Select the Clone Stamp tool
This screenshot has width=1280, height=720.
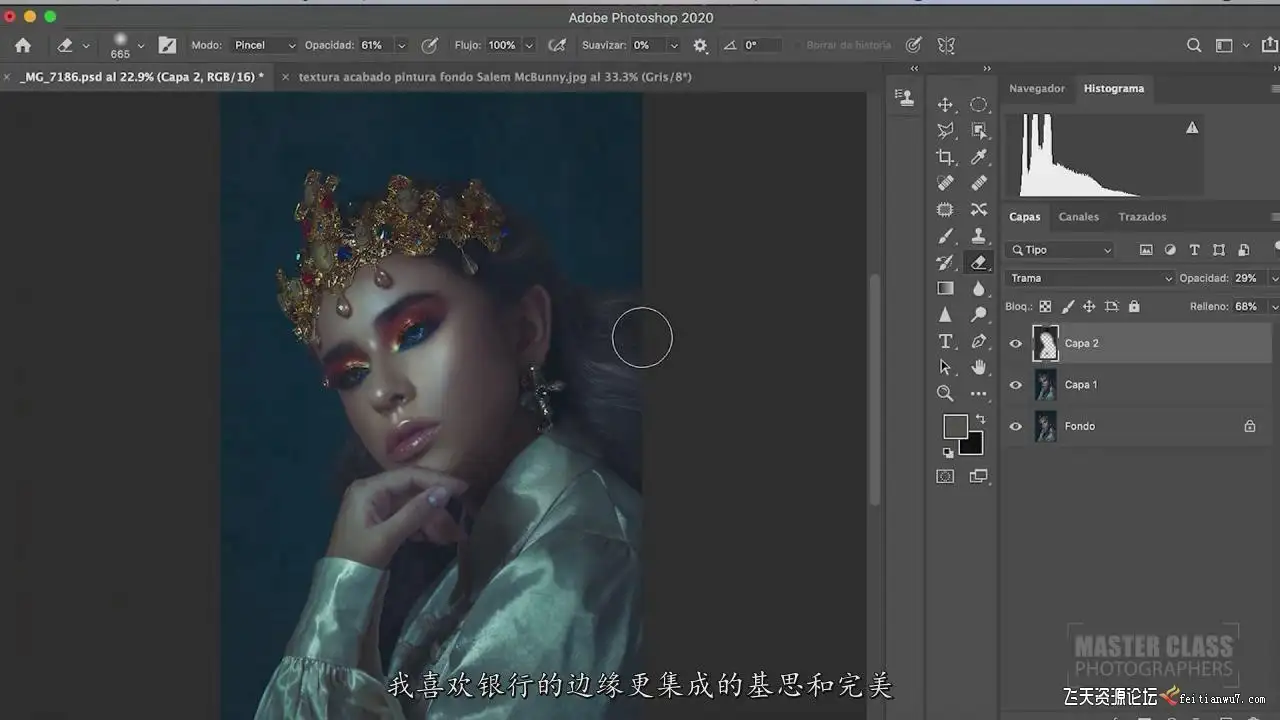click(x=979, y=236)
